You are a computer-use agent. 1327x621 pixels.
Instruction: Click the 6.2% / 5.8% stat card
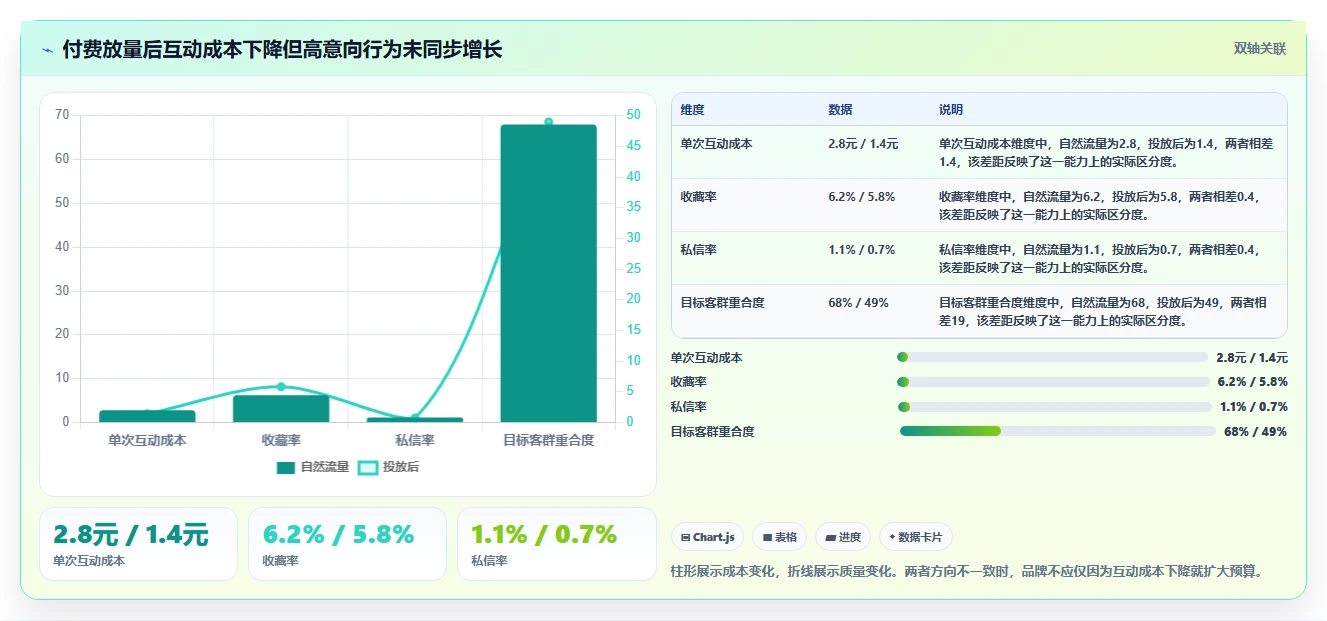coord(347,544)
